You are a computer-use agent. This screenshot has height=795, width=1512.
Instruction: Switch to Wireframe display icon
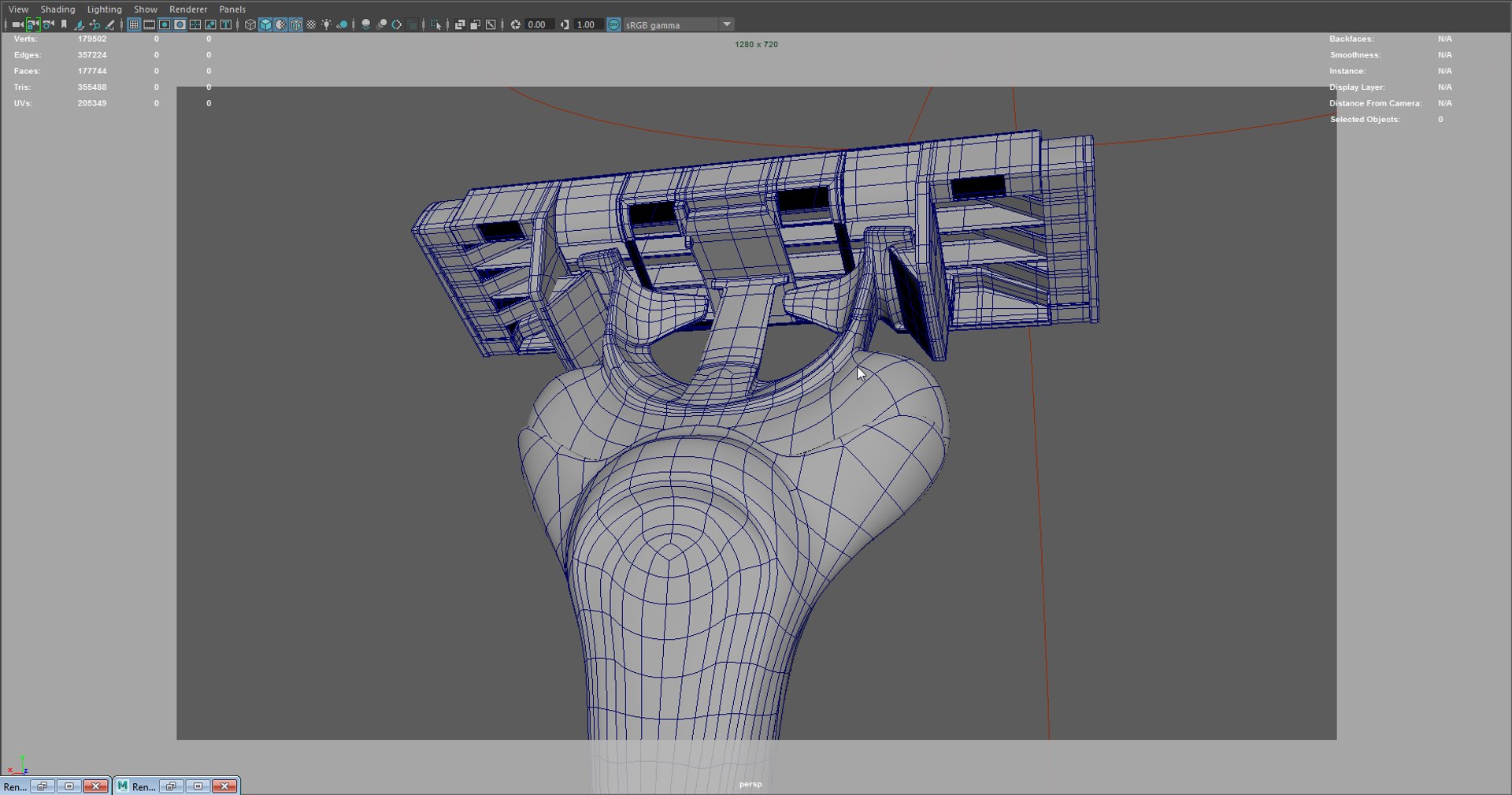pos(250,24)
